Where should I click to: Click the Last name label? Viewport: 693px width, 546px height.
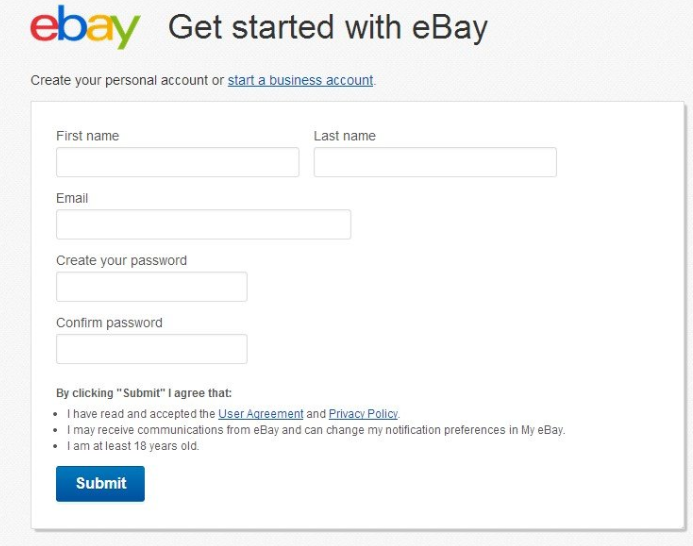345,136
